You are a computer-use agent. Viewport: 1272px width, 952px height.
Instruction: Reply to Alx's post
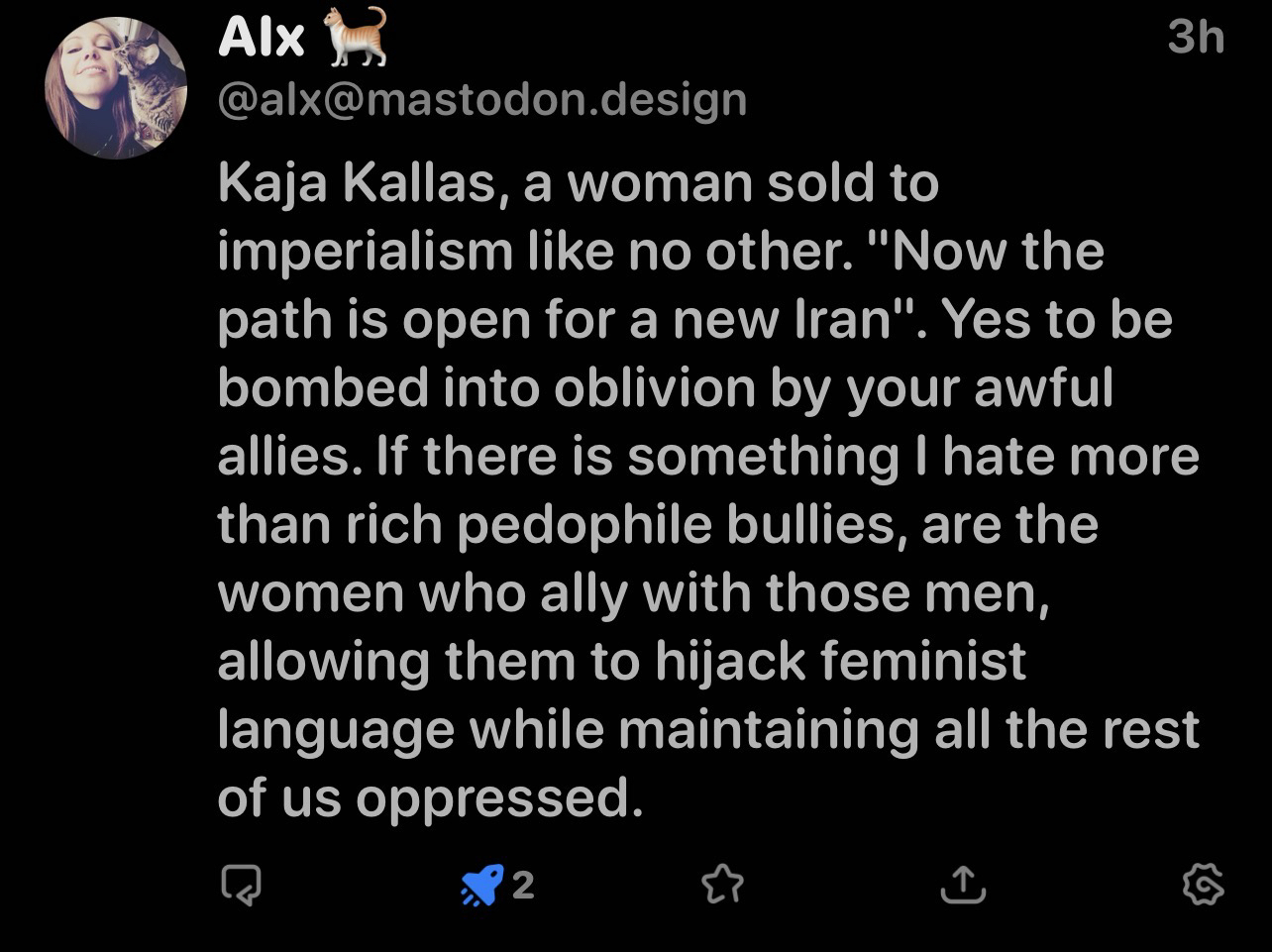coord(242,884)
